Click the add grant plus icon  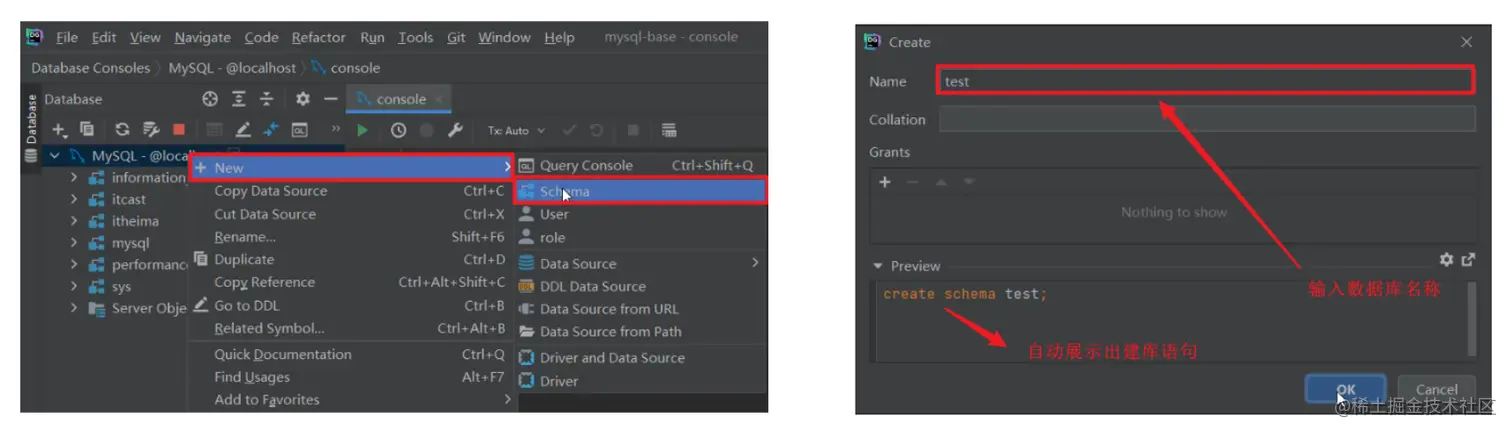point(884,182)
